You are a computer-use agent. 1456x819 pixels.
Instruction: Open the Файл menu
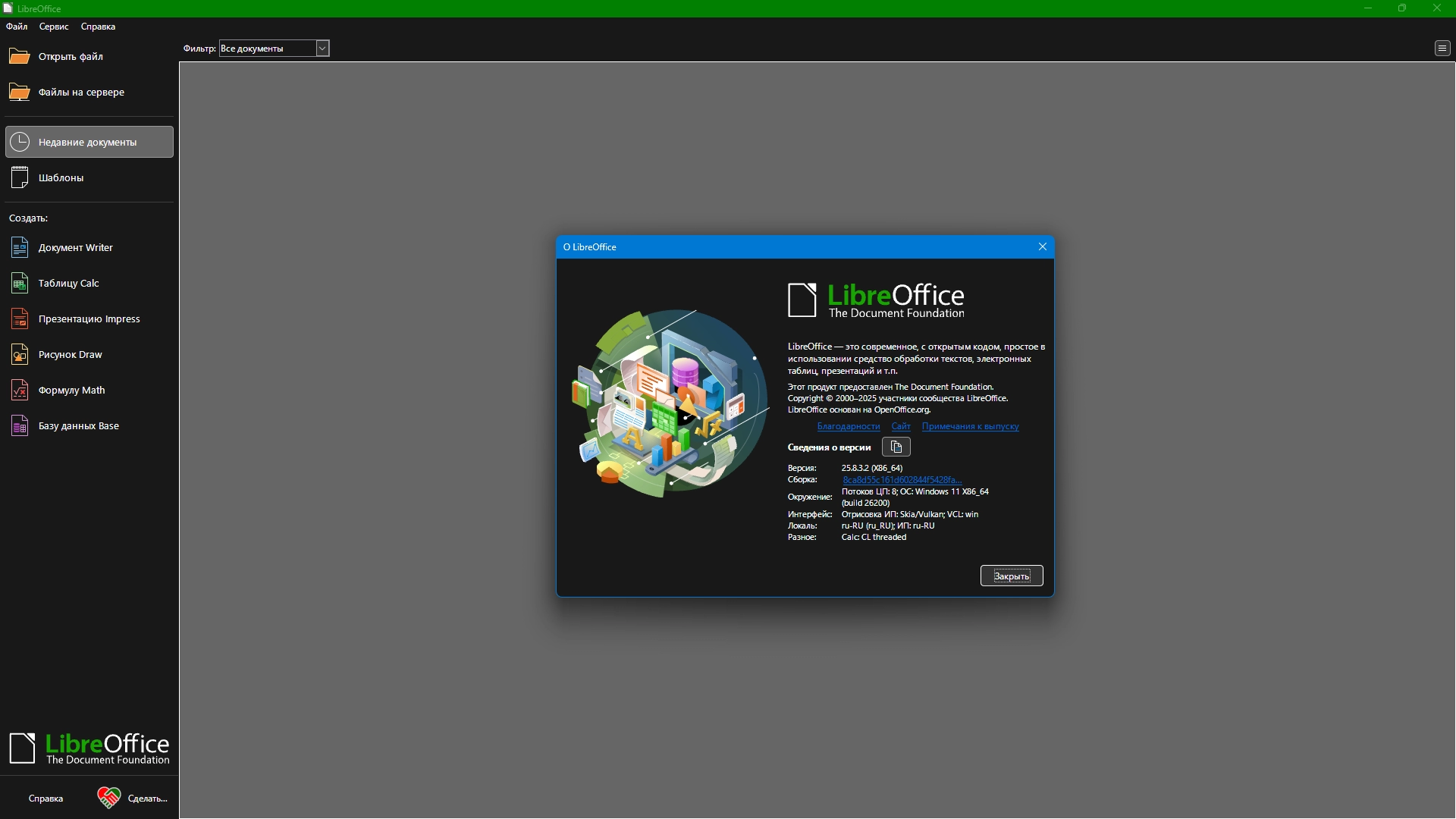pyautogui.click(x=17, y=27)
